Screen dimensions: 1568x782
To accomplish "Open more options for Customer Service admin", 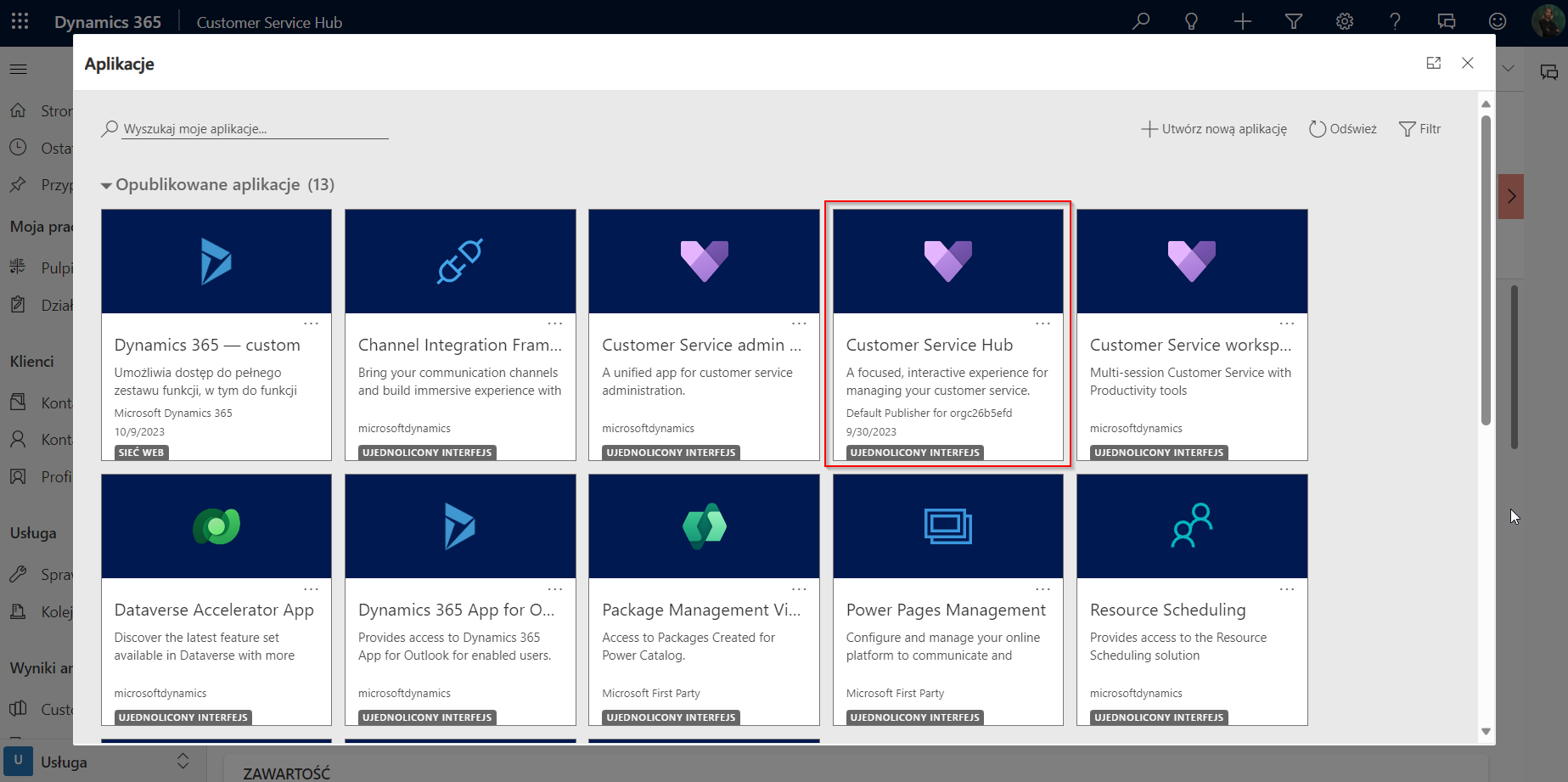I will tap(799, 323).
